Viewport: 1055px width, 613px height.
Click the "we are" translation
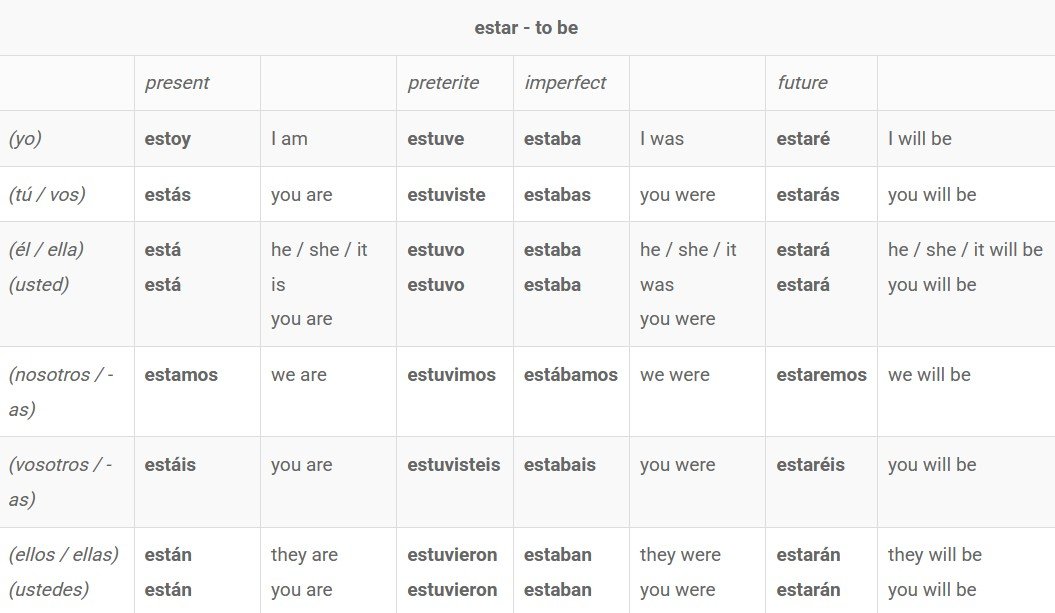coord(301,375)
